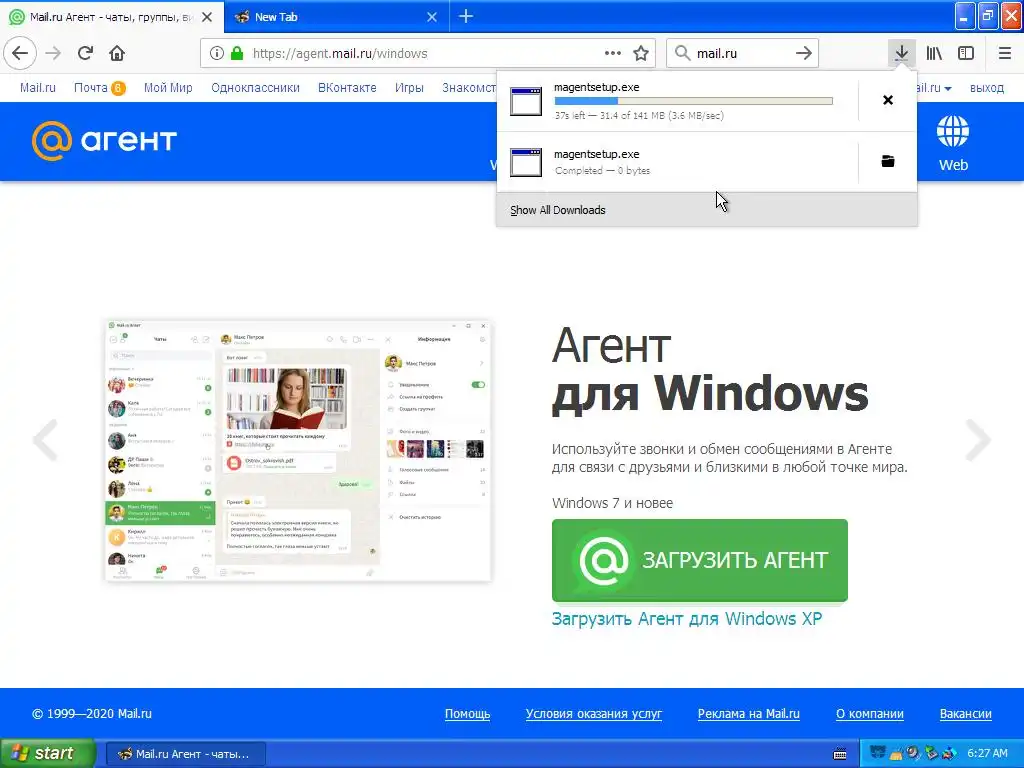Click the keyboard icon in taskbar
This screenshot has width=1024, height=768.
[840, 754]
